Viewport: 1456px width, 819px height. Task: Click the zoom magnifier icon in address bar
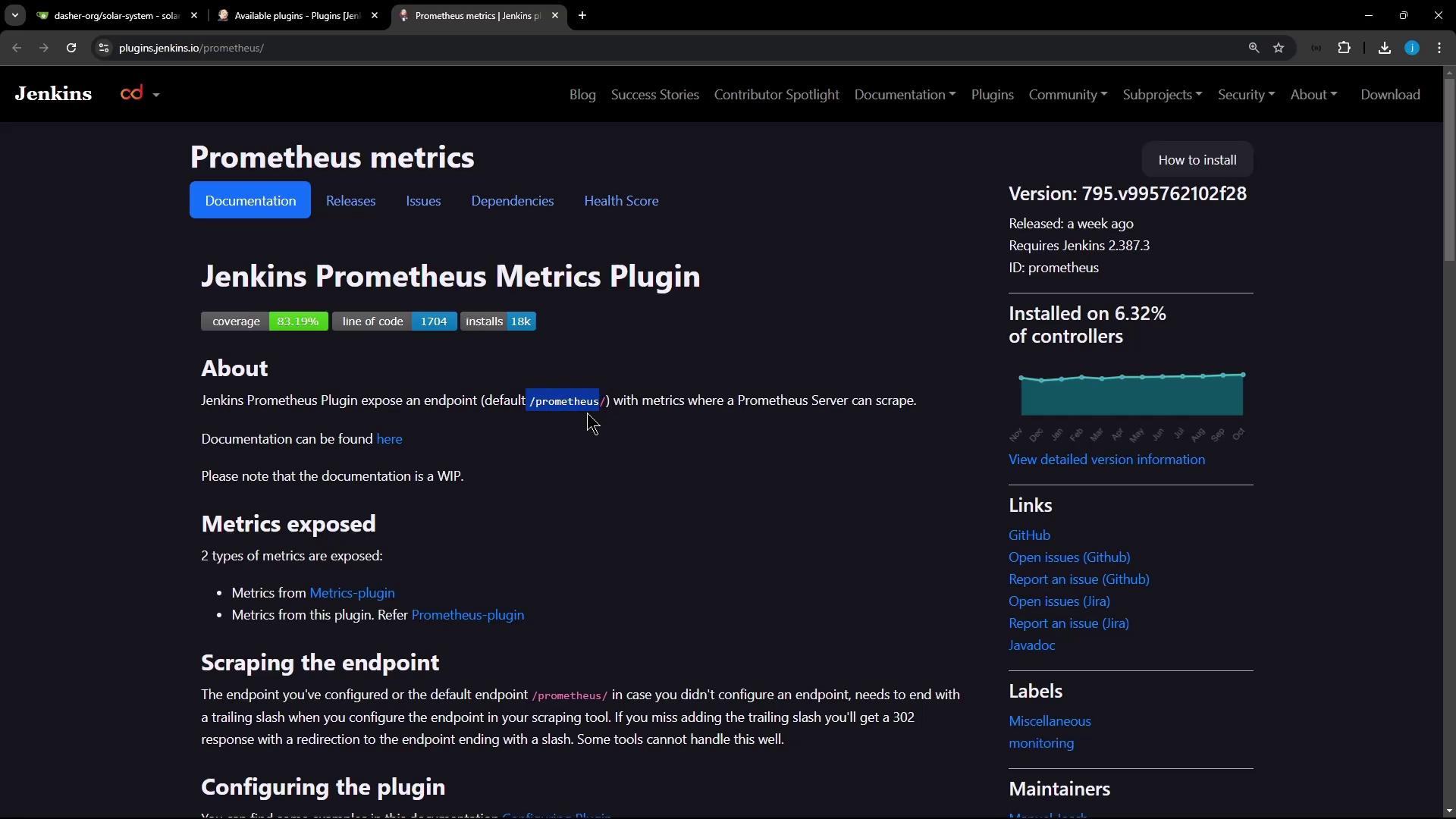(1254, 48)
